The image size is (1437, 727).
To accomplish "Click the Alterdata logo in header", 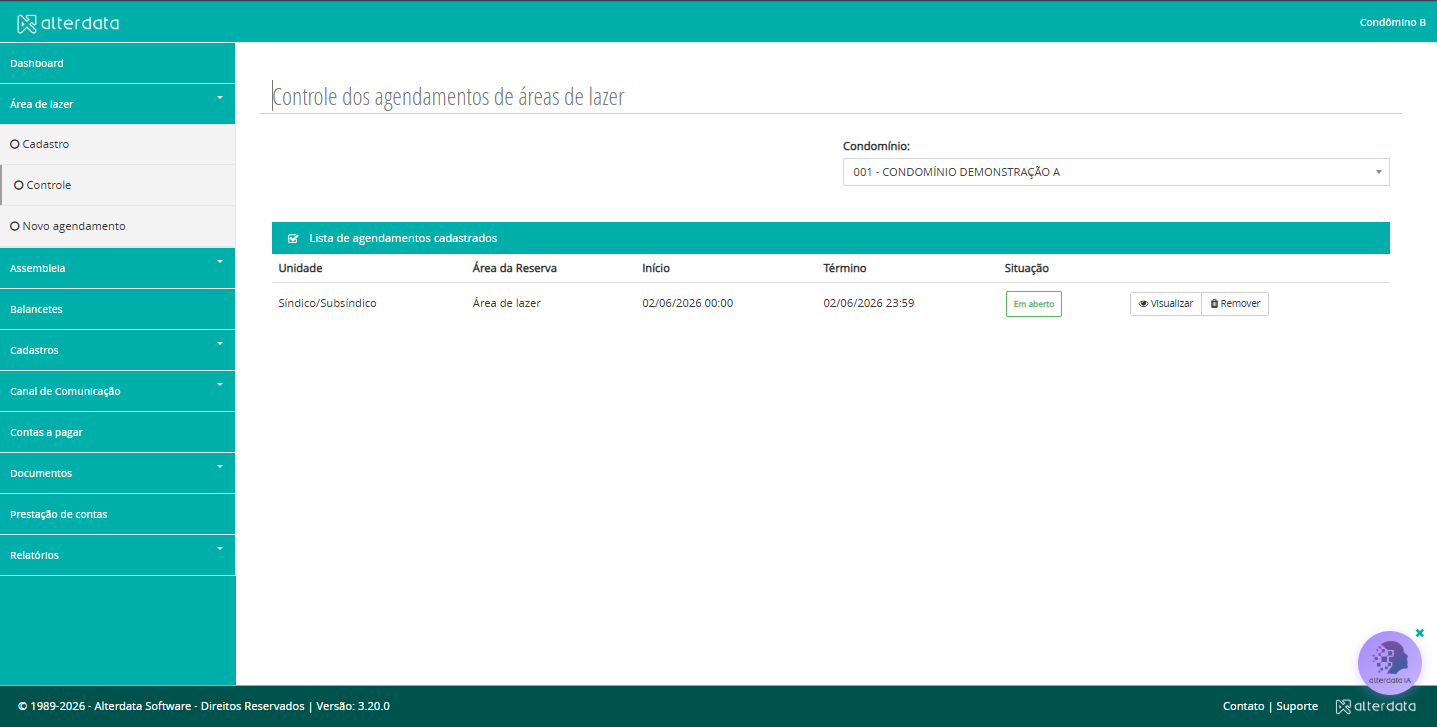I will pos(68,23).
